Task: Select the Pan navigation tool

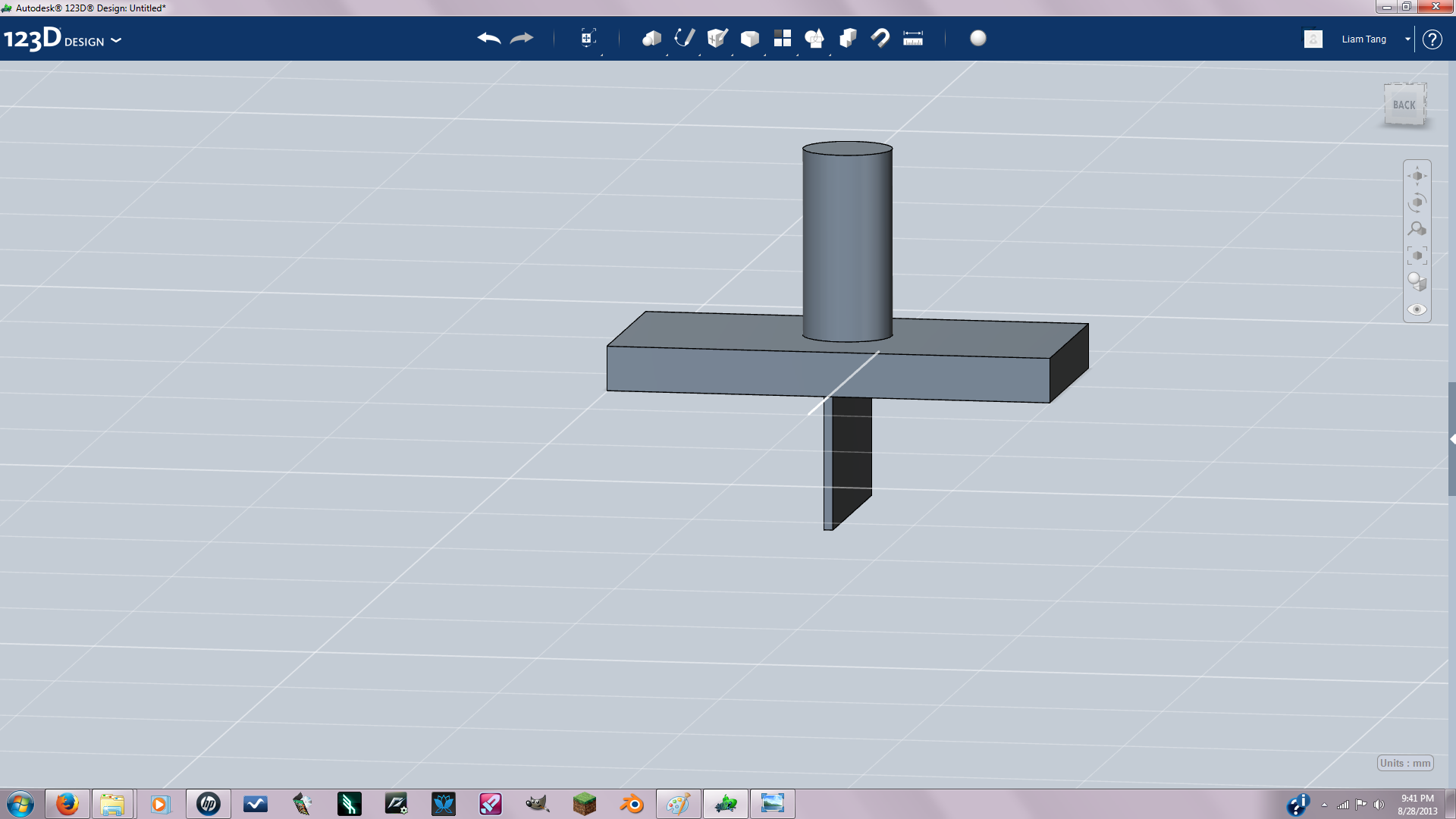Action: (1417, 176)
